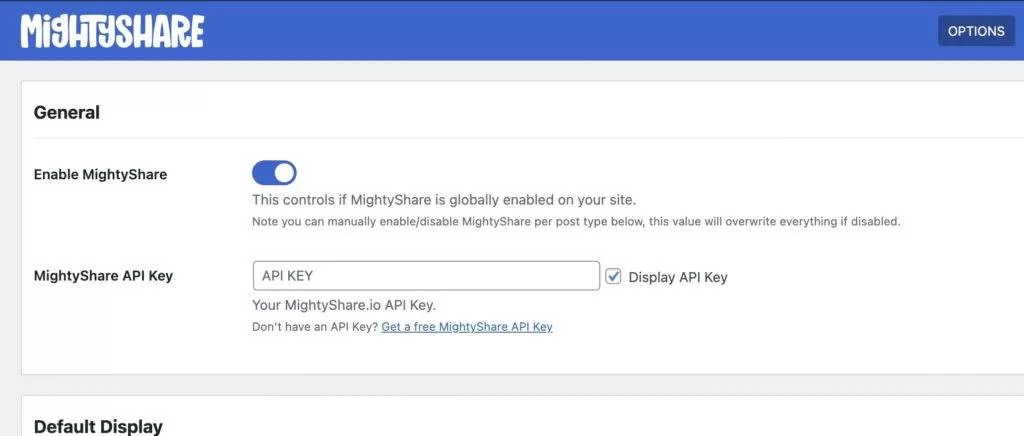1024x436 pixels.
Task: Click the white knob of the enable switch
Action: [284, 173]
